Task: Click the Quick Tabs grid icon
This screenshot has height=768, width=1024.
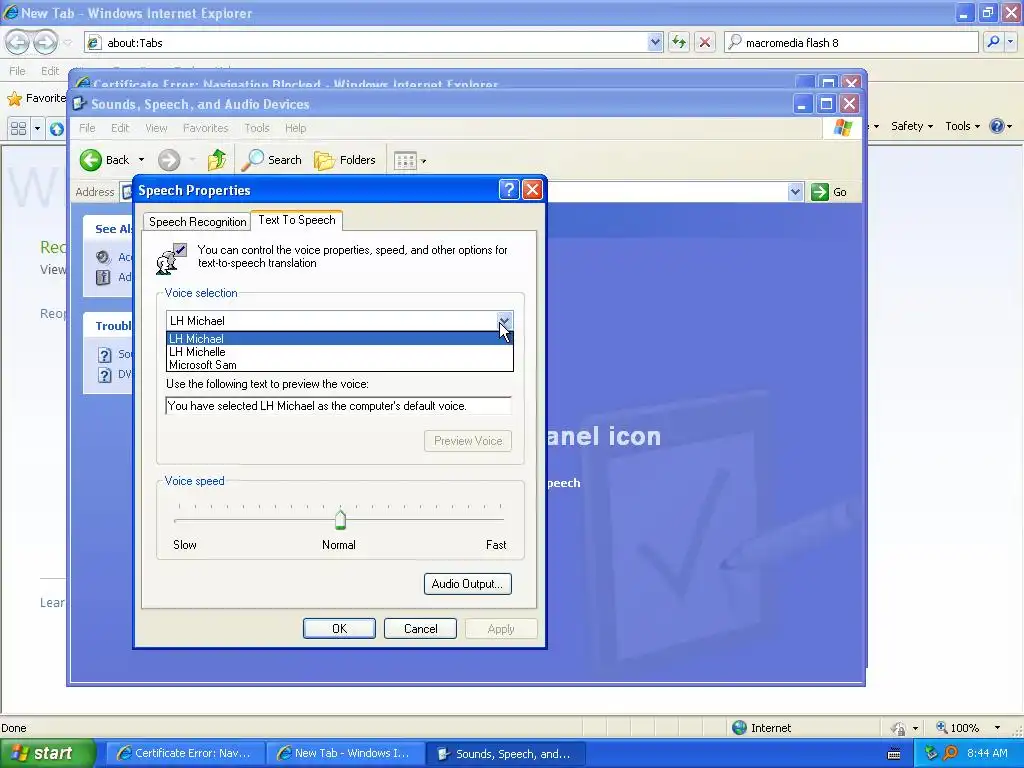Action: click(19, 128)
